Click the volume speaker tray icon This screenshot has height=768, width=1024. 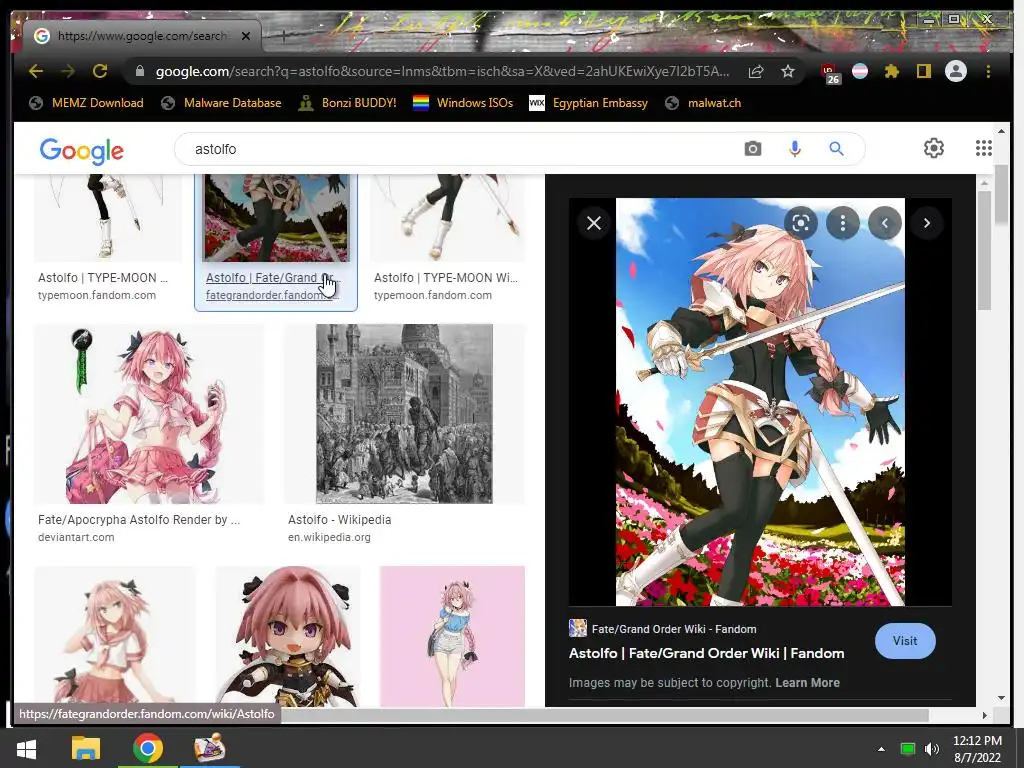pos(932,749)
